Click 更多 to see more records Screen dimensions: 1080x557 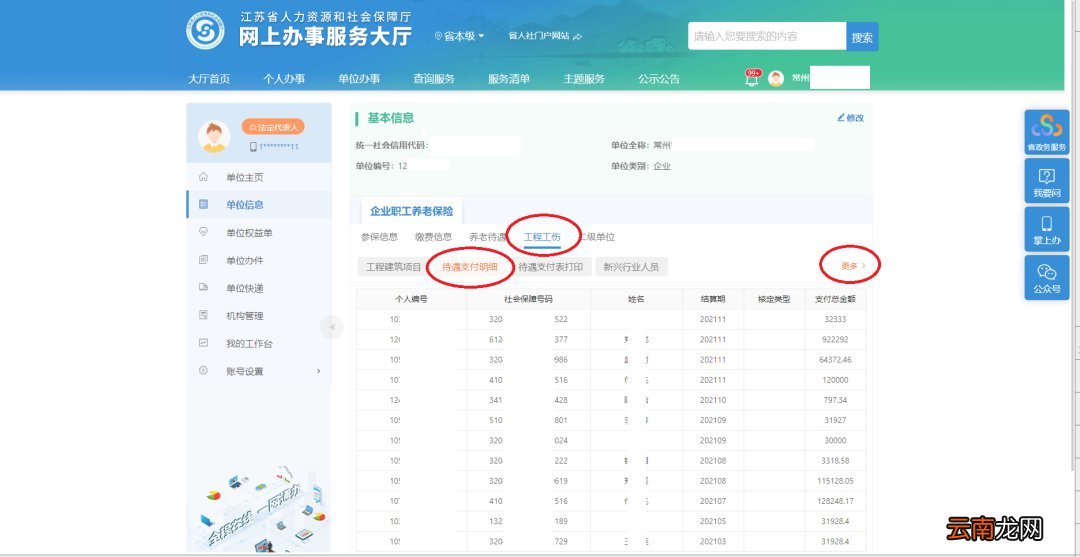click(x=853, y=266)
